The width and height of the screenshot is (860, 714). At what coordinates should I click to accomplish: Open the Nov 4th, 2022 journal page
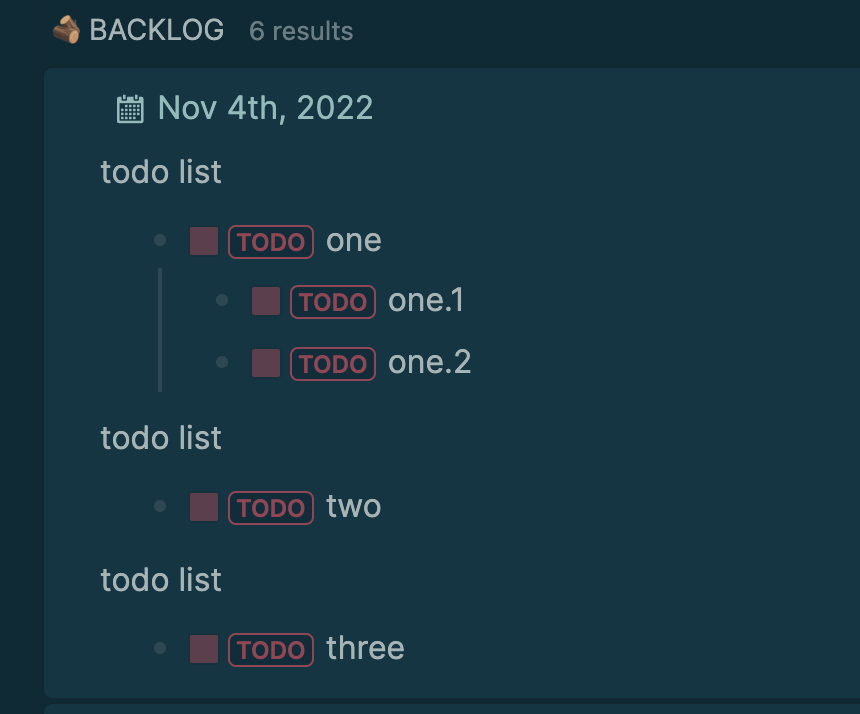pos(264,107)
